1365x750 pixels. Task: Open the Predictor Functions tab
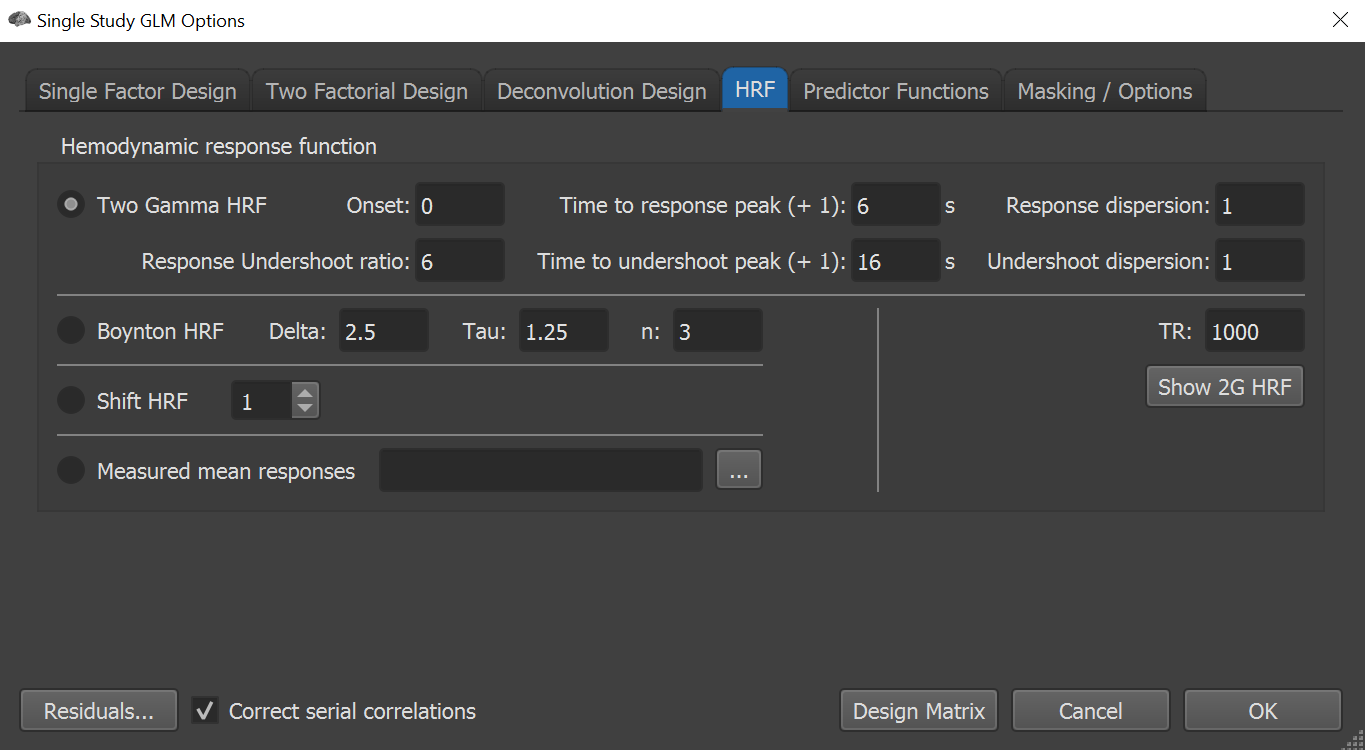click(x=896, y=91)
